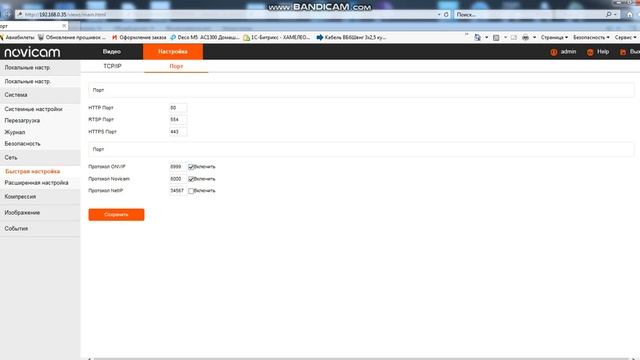This screenshot has height=360, width=640.
Task: Expand the Сеть sidebar section
Action: 40,158
